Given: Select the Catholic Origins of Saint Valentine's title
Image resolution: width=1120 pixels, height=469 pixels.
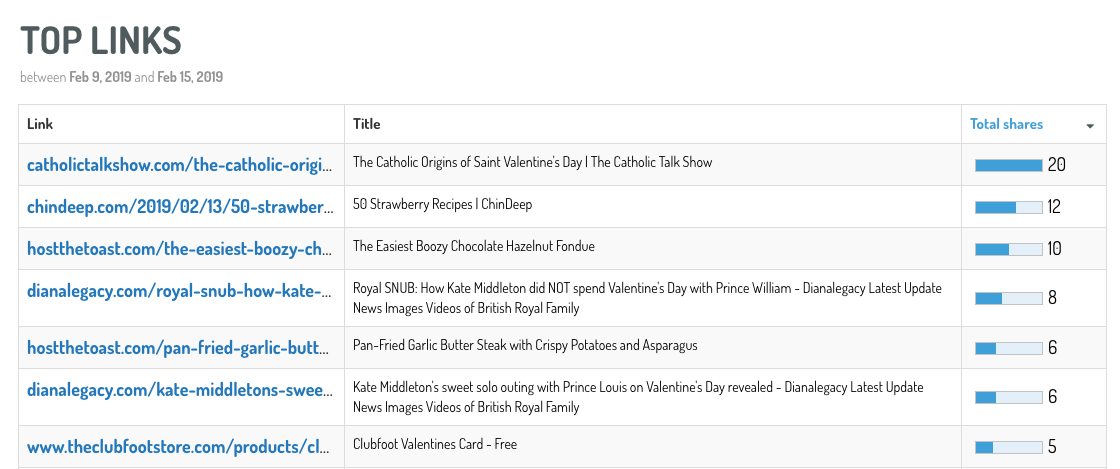Looking at the screenshot, I should click(x=532, y=162).
